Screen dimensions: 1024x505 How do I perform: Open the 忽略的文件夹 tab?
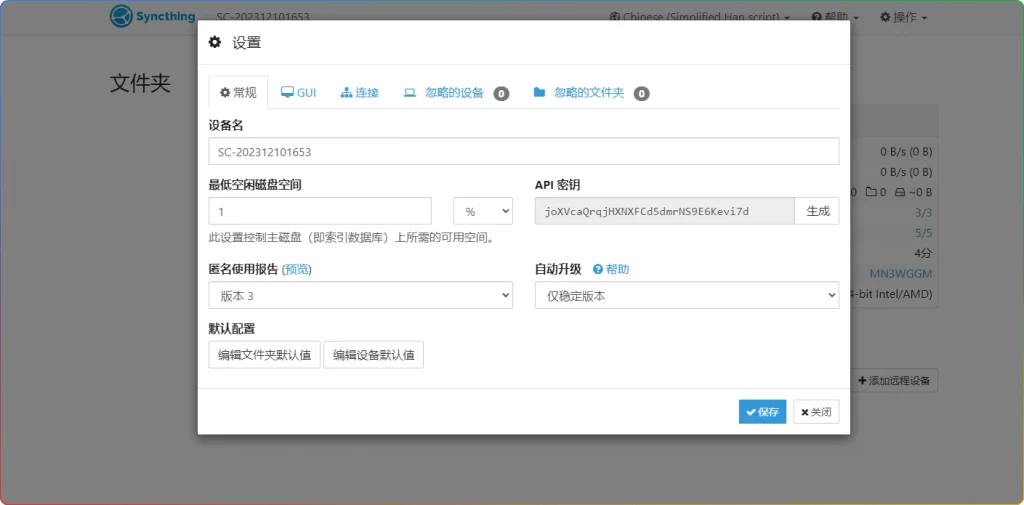coord(591,93)
